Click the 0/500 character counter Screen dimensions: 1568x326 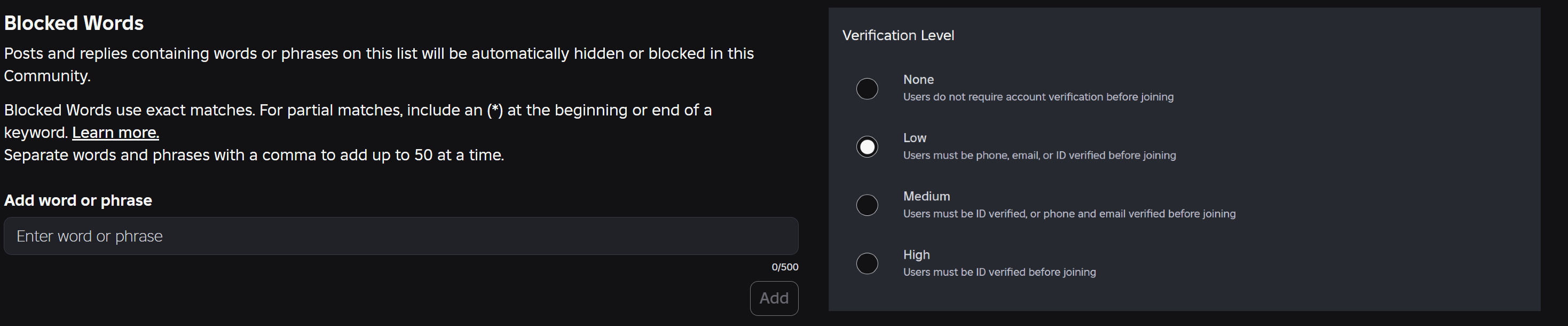click(785, 267)
